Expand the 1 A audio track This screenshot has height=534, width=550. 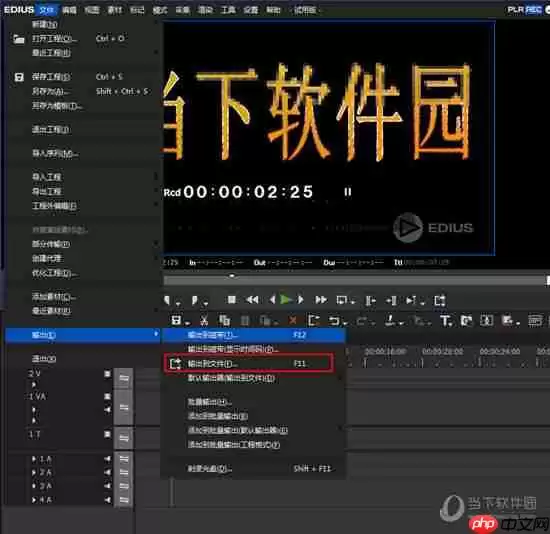34,459
